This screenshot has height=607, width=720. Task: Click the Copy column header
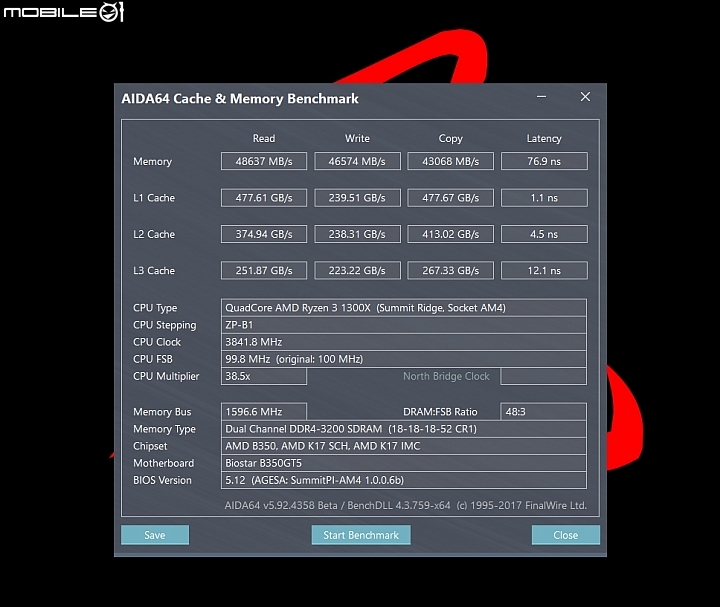[x=450, y=138]
